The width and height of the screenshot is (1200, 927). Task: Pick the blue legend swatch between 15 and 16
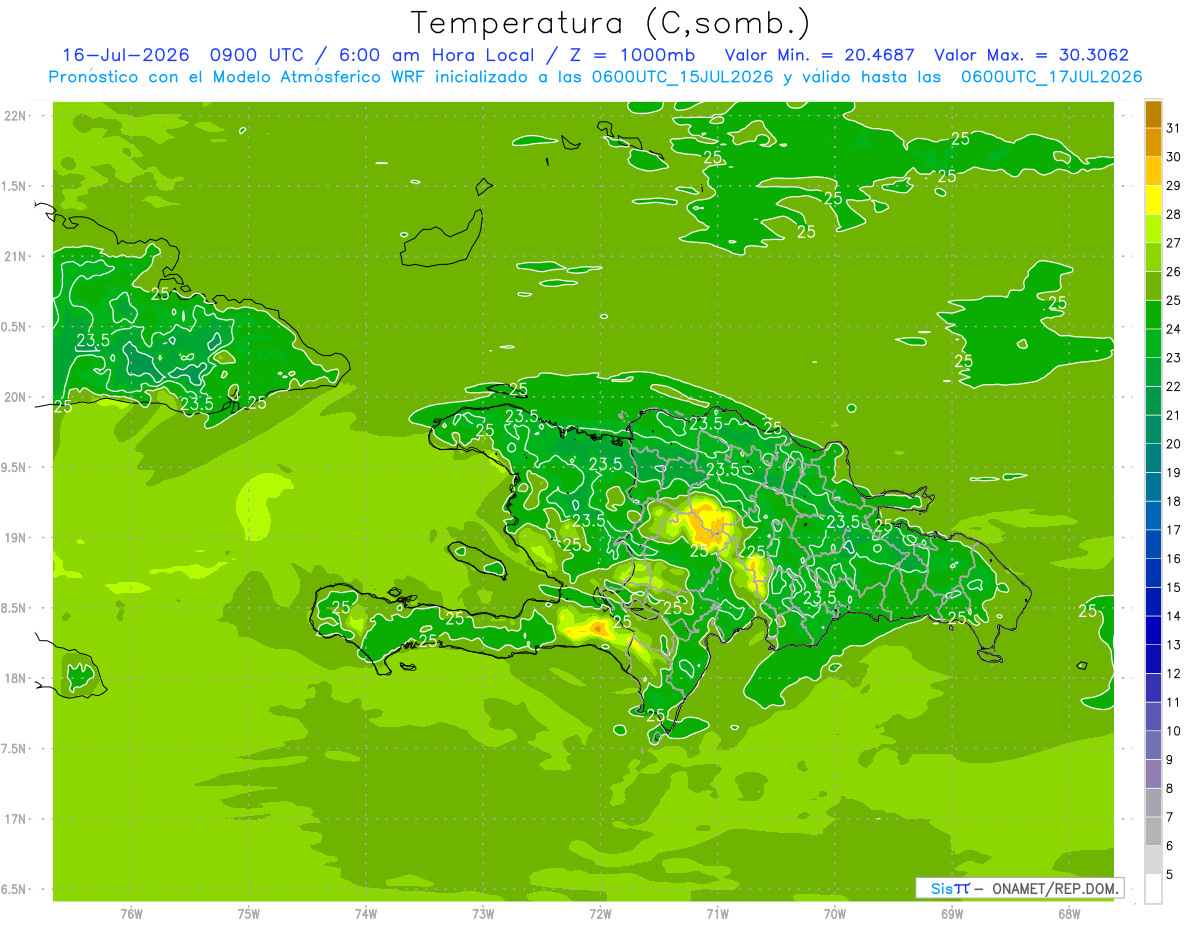click(1153, 574)
